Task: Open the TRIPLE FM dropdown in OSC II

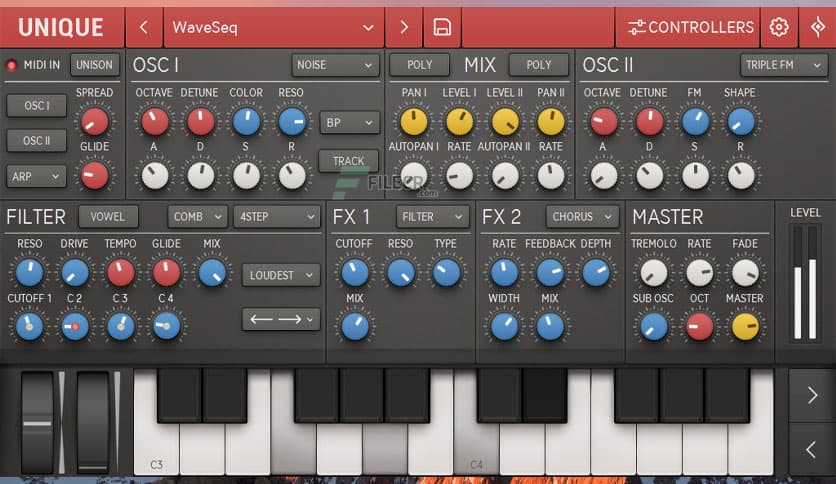Action: pos(784,65)
